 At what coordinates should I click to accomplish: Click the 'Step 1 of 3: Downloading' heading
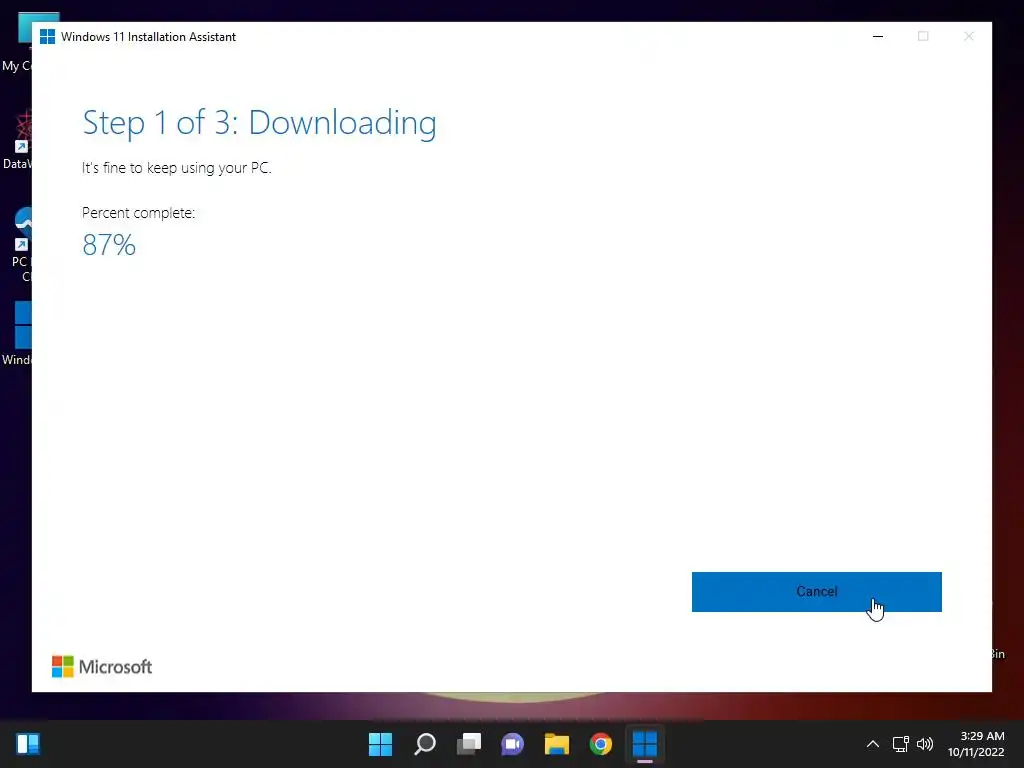point(259,123)
